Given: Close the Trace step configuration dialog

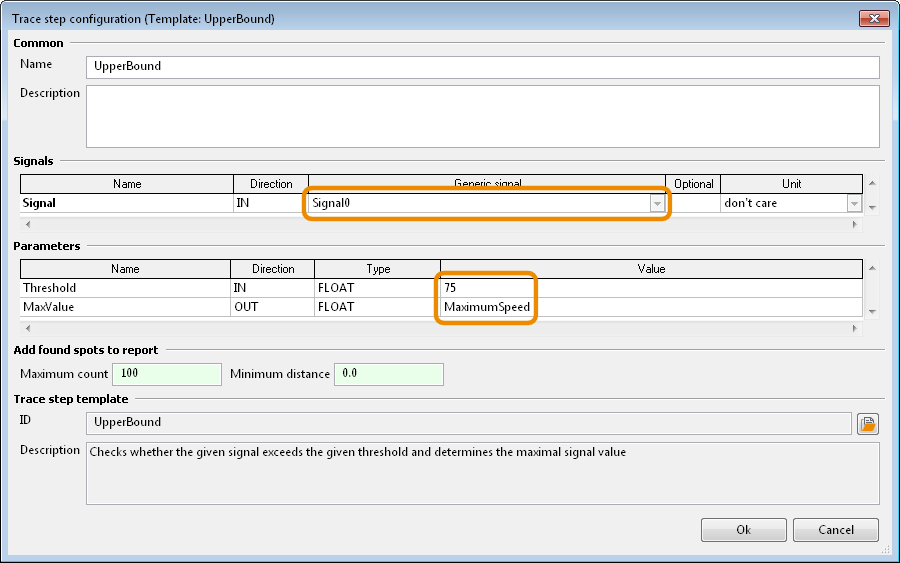Looking at the screenshot, I should point(874,18).
